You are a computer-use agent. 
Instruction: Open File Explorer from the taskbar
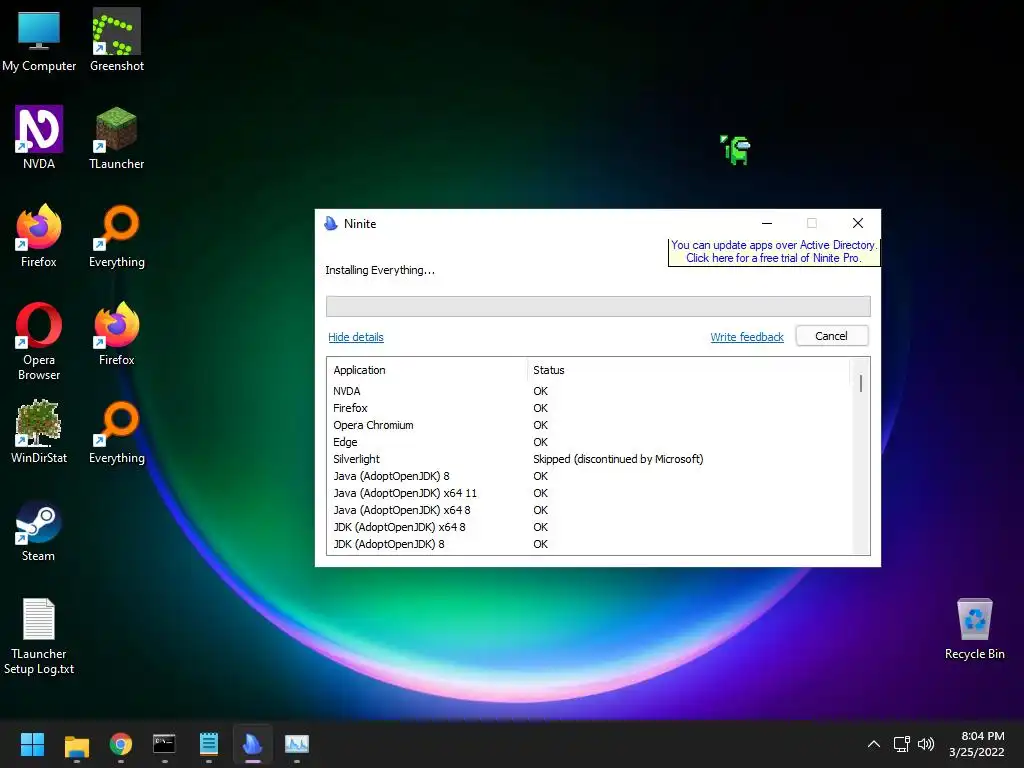click(x=76, y=744)
